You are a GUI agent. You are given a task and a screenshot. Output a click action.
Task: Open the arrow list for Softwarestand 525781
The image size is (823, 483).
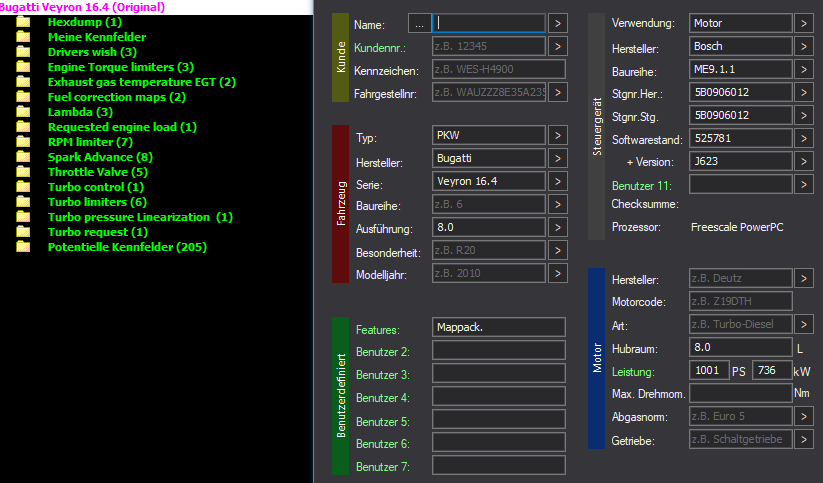tap(804, 139)
